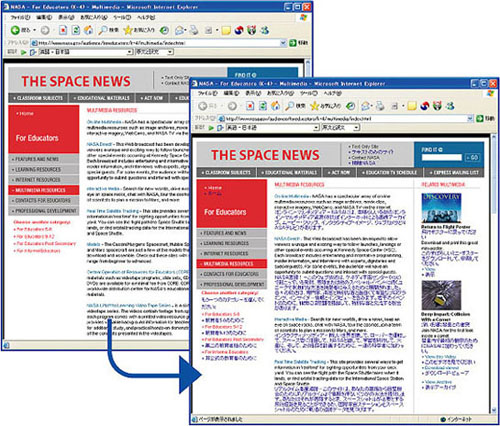Open Tools menu in back window
Viewport: 500px width, 426px height.
coord(122,17)
